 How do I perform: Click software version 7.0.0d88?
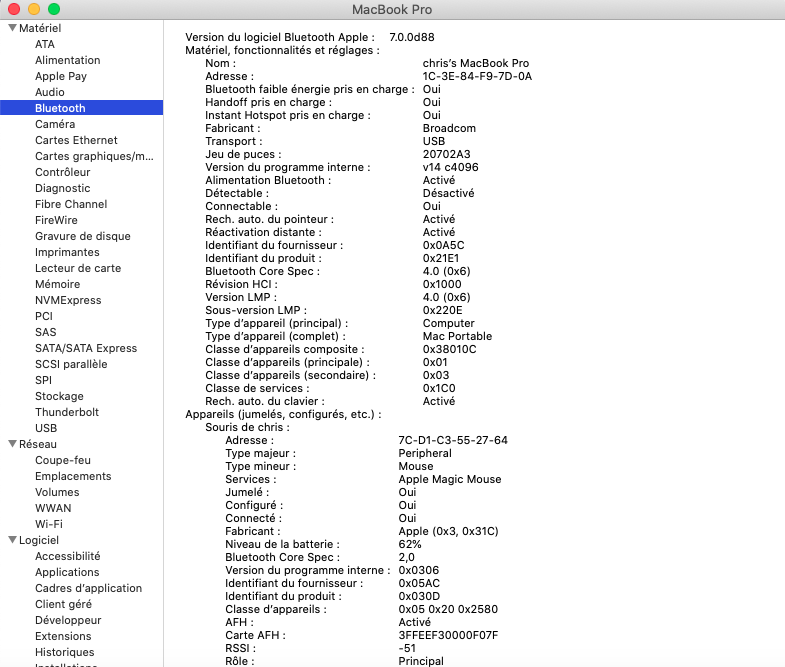pos(412,37)
